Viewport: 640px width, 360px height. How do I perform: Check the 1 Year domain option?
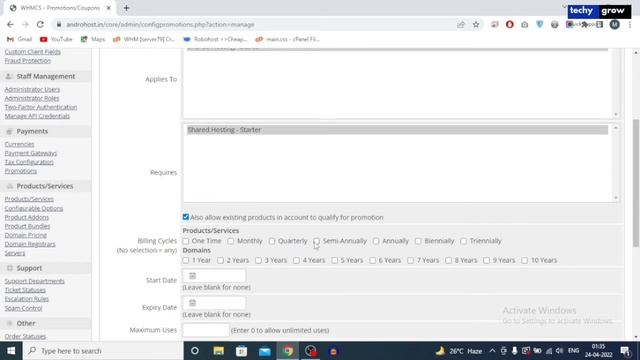186,260
